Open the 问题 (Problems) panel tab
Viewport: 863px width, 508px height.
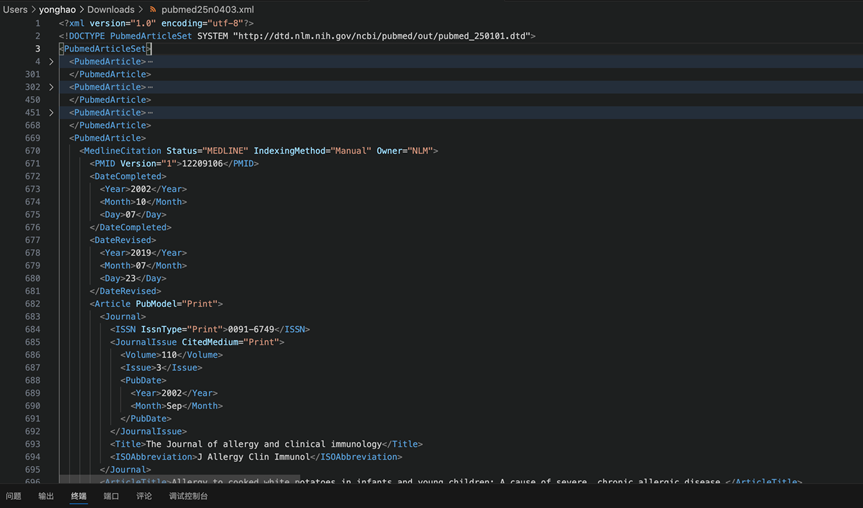click(13, 496)
